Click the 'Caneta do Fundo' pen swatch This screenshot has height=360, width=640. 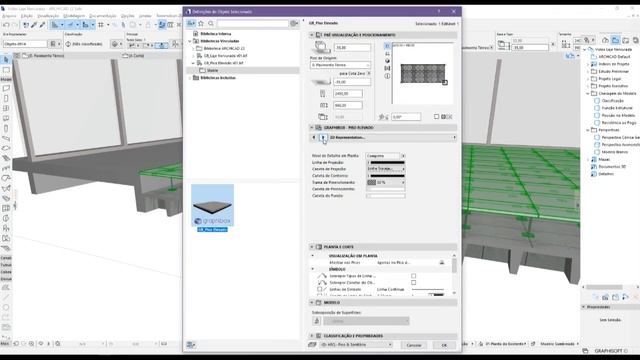(385, 196)
